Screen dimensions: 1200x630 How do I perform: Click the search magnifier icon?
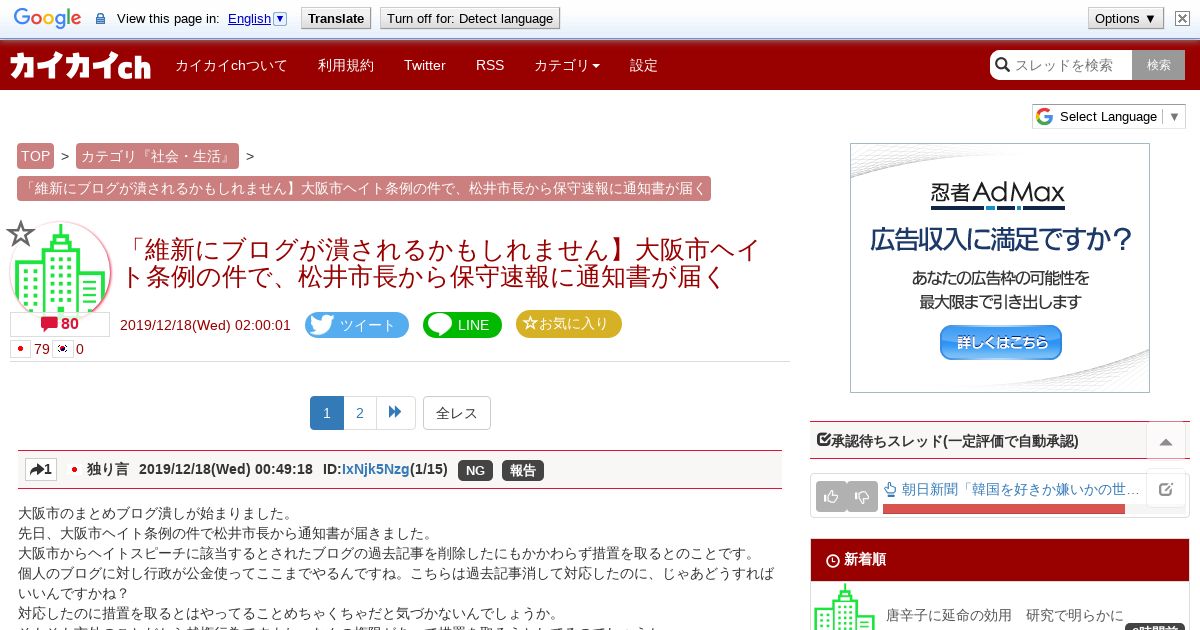tap(1002, 65)
